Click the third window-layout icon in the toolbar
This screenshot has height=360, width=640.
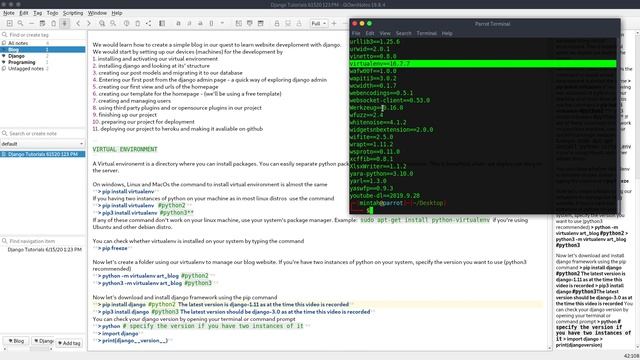[x=261, y=24]
